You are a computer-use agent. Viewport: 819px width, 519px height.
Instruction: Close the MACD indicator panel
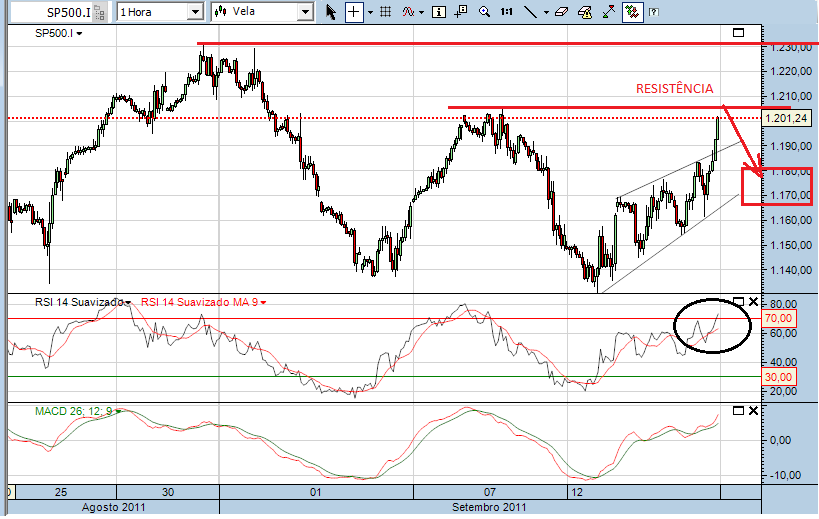pos(753,411)
